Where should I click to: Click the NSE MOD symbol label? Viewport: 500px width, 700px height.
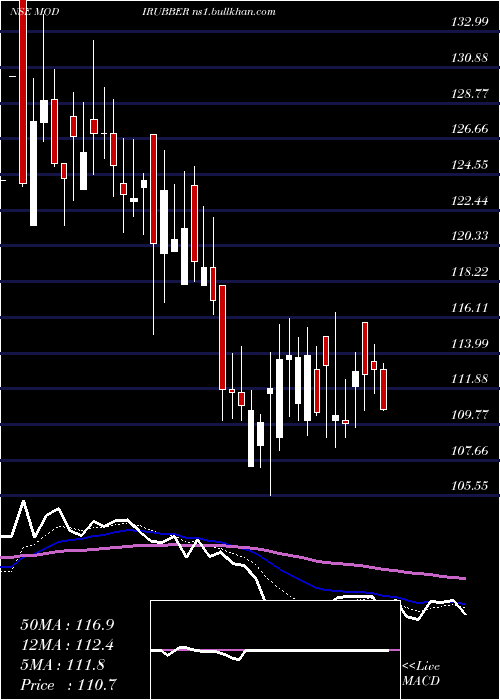[x=34, y=12]
